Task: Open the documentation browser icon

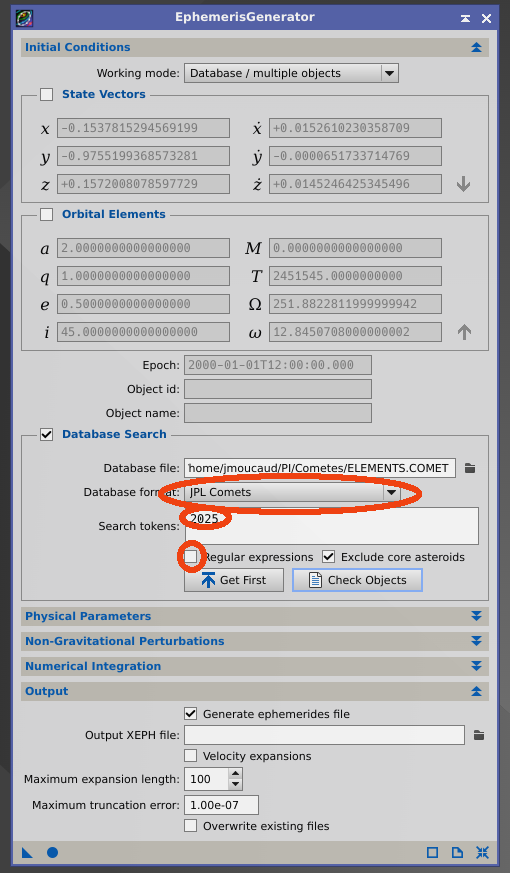Action: (x=457, y=852)
